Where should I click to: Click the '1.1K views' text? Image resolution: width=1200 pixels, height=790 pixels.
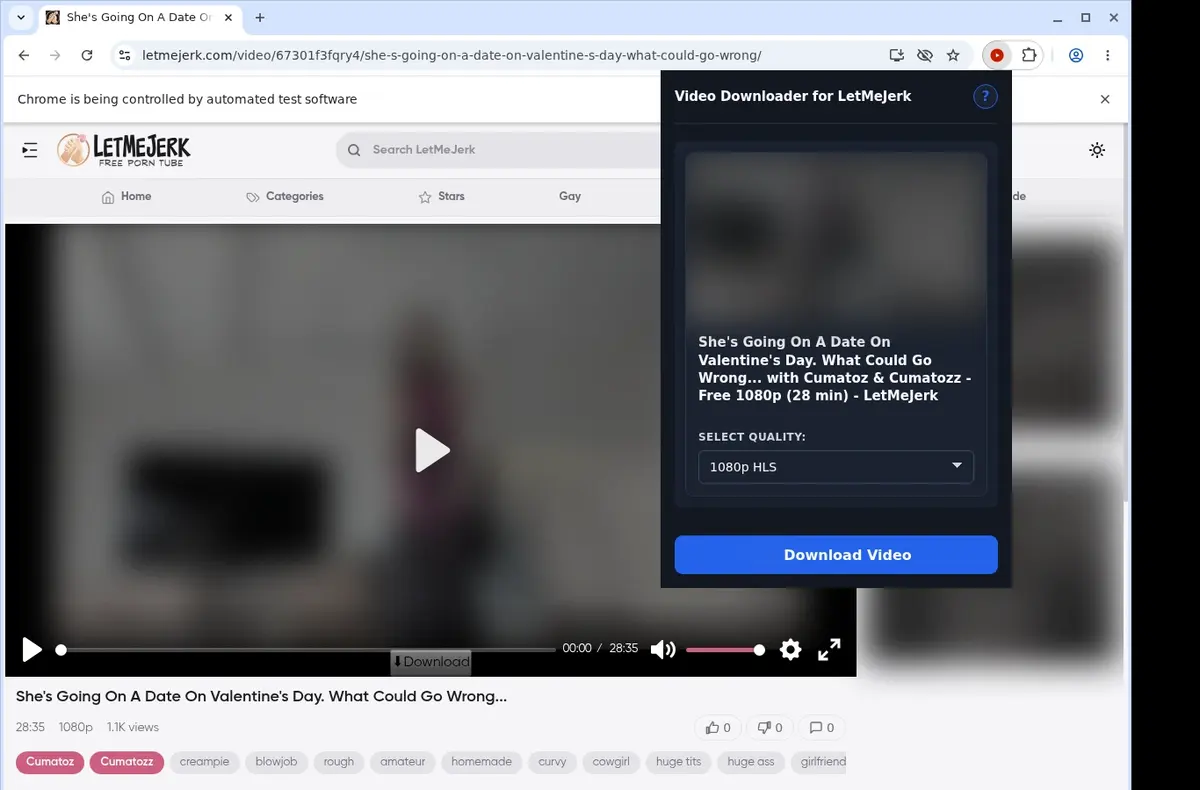point(133,727)
